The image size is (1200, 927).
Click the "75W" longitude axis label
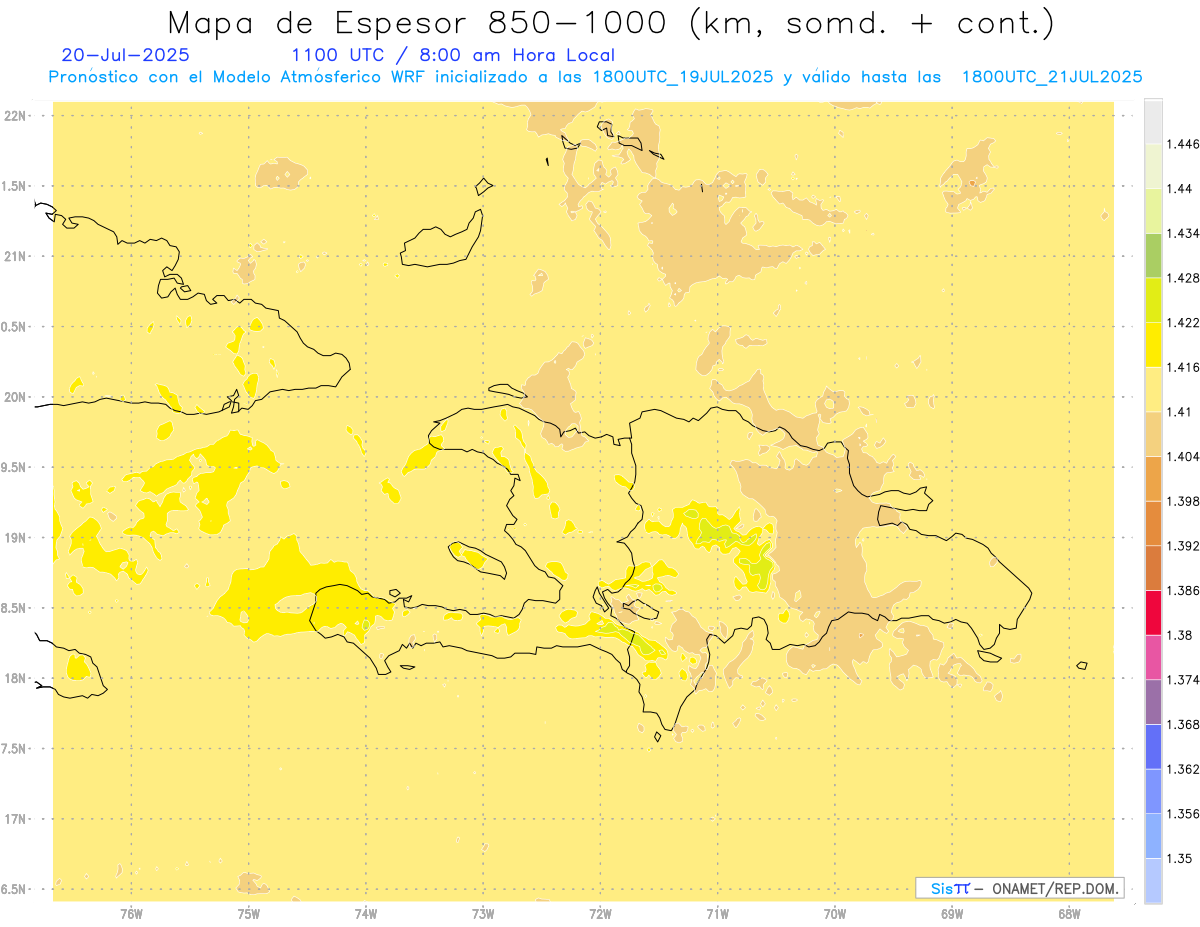pos(248,913)
